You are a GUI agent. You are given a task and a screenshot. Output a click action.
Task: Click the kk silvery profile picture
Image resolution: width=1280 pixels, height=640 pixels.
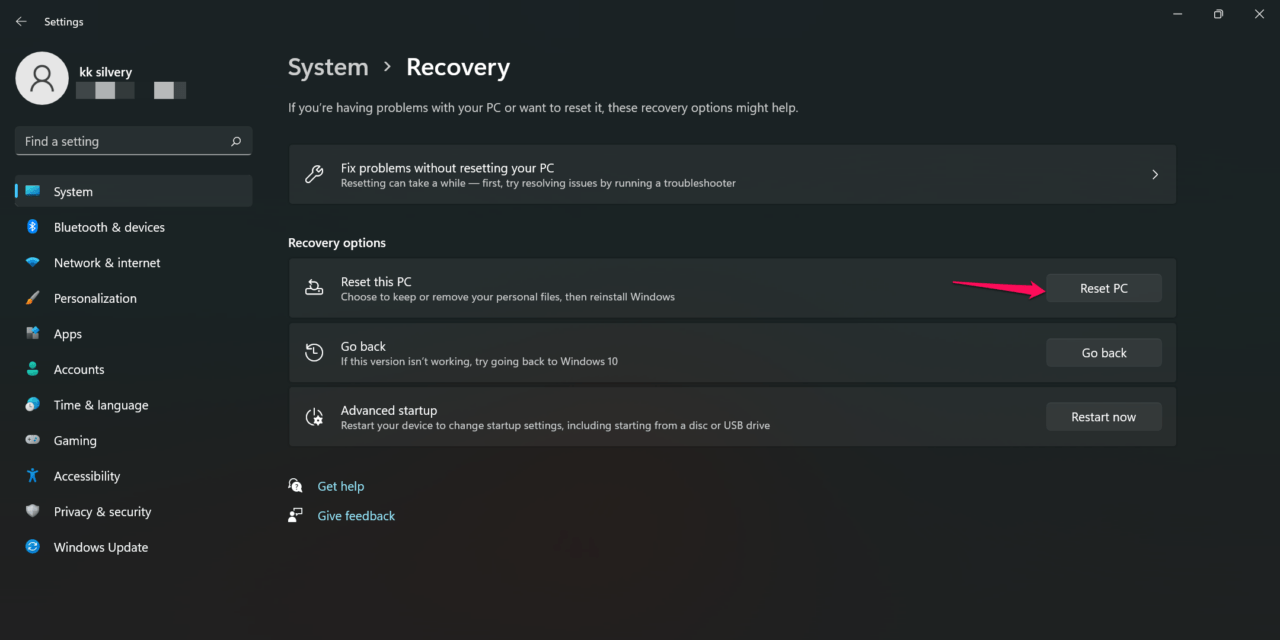coord(41,78)
